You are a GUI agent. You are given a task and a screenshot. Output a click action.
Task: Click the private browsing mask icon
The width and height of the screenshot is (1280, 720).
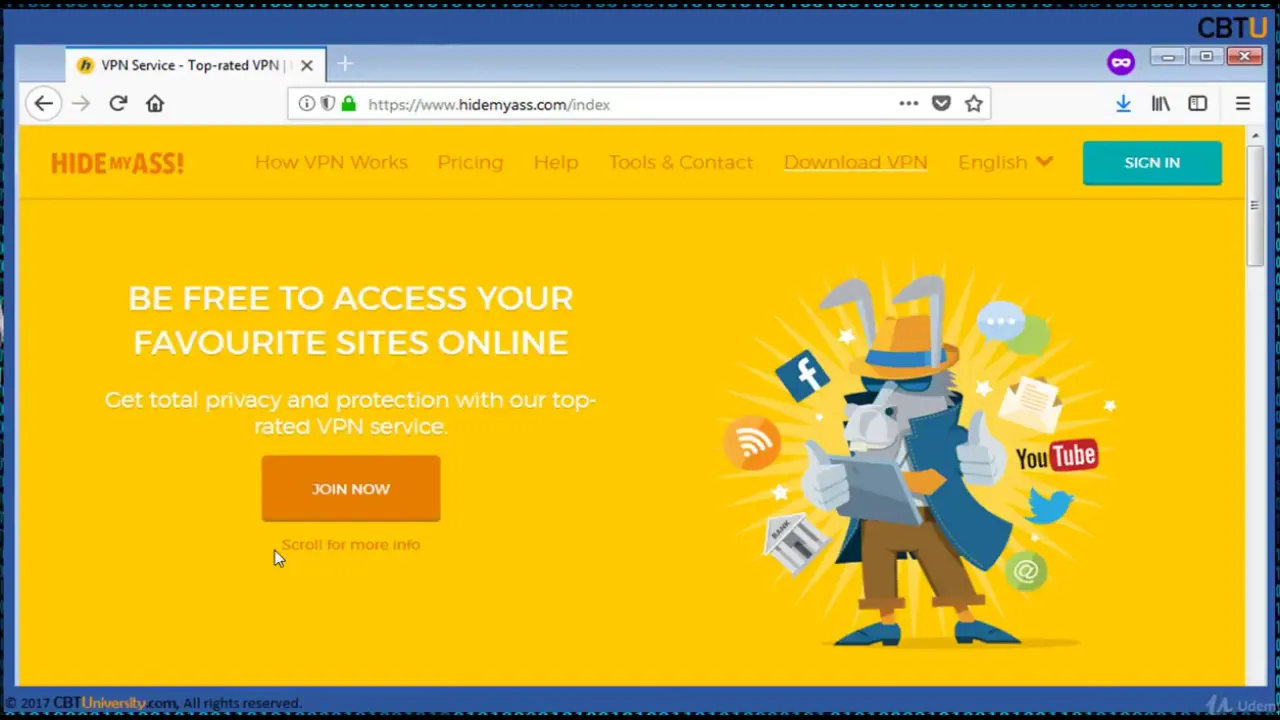[1121, 63]
